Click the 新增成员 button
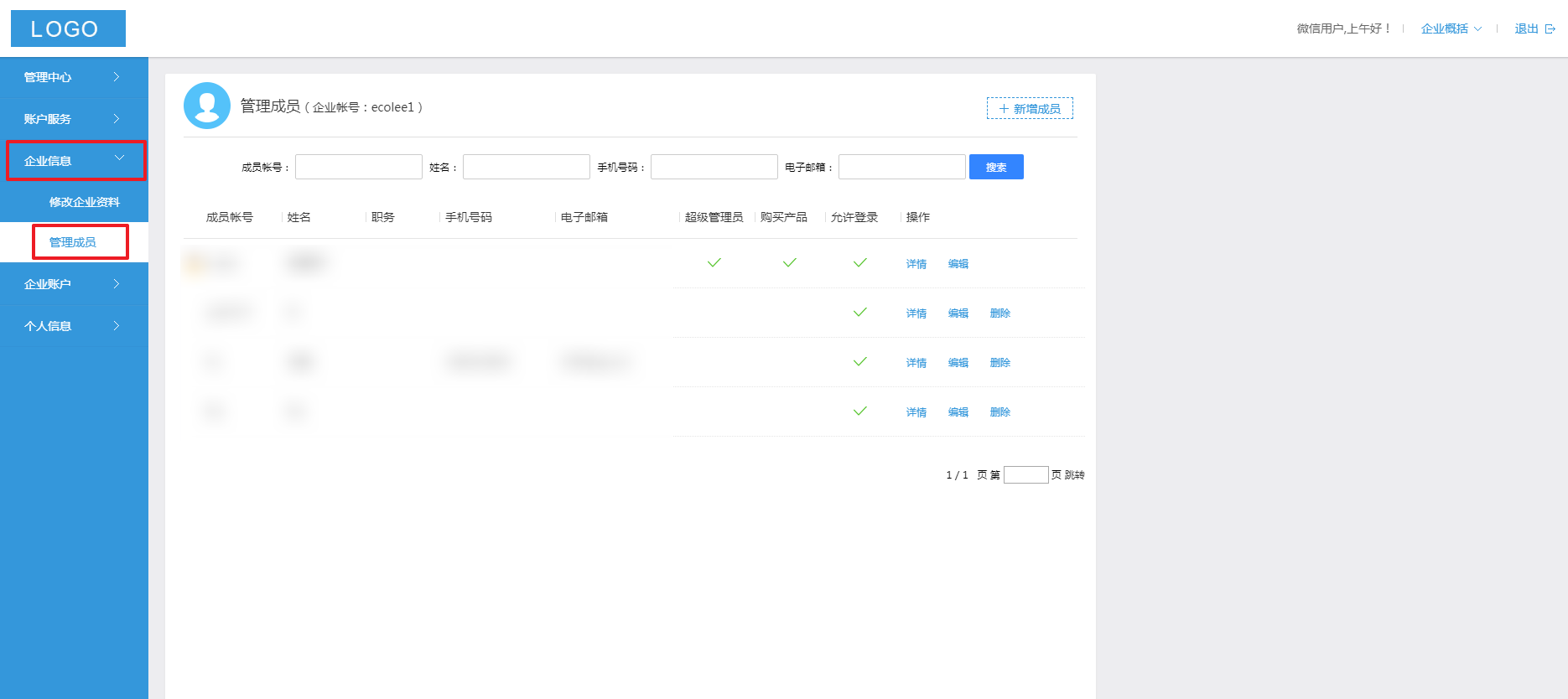Viewport: 1568px width, 699px height. click(x=1030, y=109)
